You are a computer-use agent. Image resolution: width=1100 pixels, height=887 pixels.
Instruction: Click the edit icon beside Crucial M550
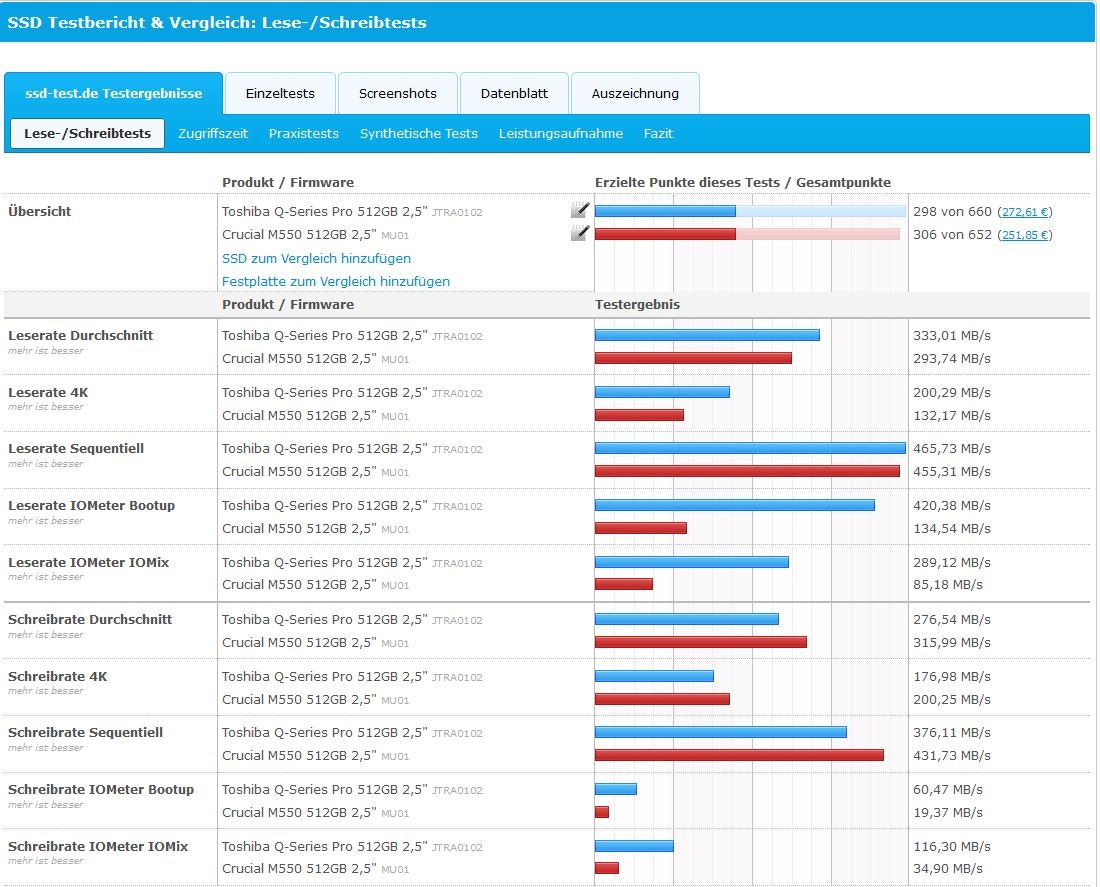[x=579, y=233]
